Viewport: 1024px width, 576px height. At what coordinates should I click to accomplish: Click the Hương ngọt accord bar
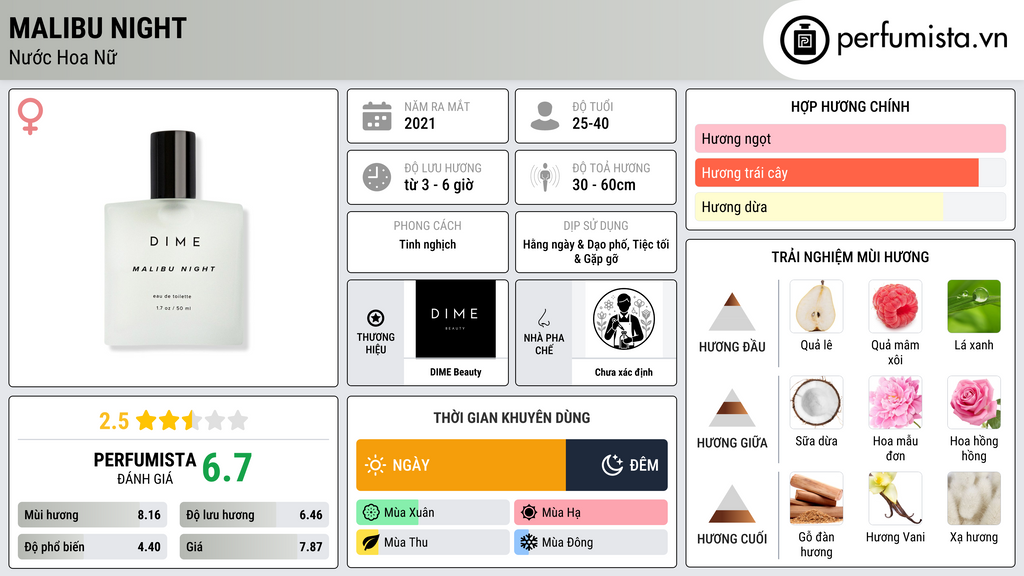(850, 138)
